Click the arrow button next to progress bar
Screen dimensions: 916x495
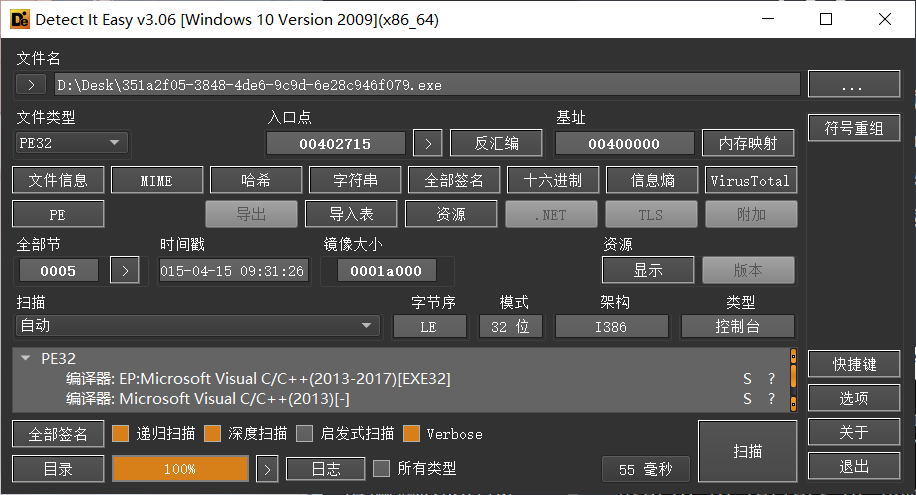click(x=267, y=468)
